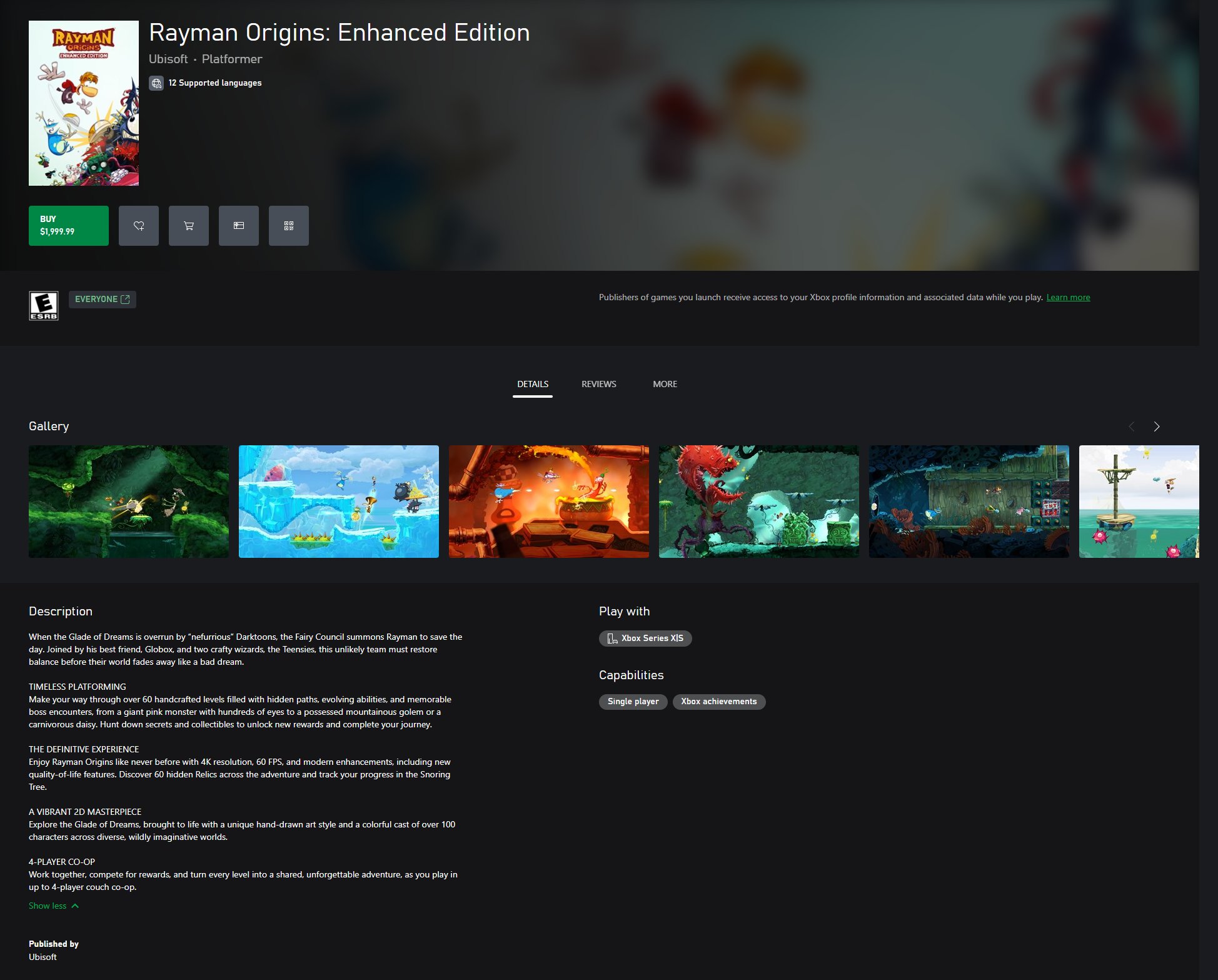Click the TIMELESS PLATFORMING heading
The width and height of the screenshot is (1218, 980).
click(78, 687)
